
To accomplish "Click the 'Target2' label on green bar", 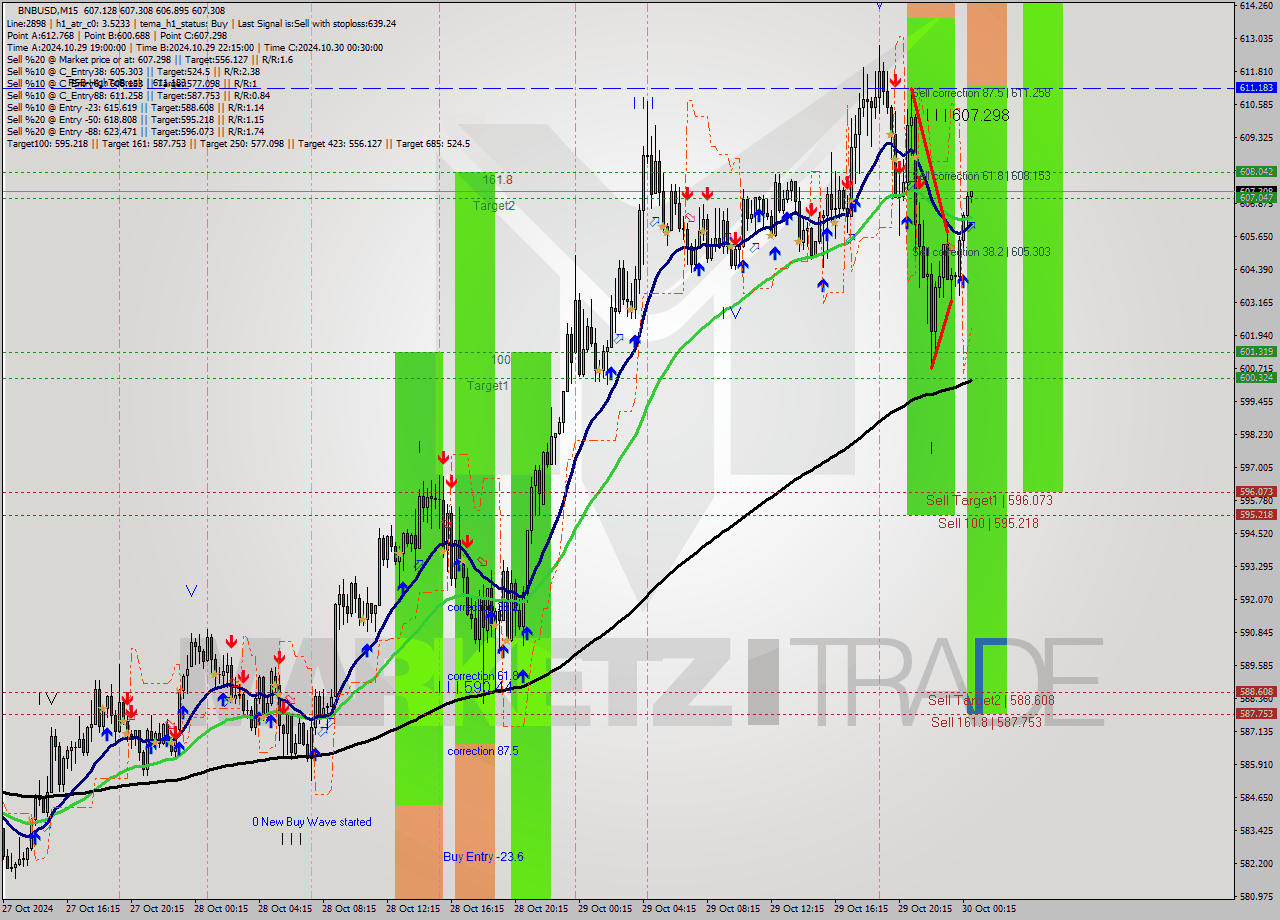I will [495, 206].
